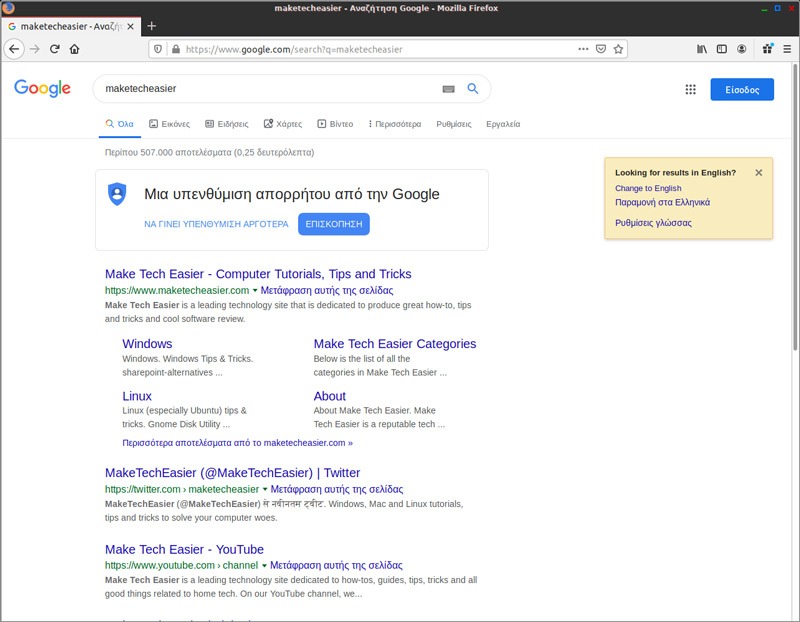This screenshot has width=800, height=622.
Task: Open the Firefox Library icon
Action: point(703,46)
